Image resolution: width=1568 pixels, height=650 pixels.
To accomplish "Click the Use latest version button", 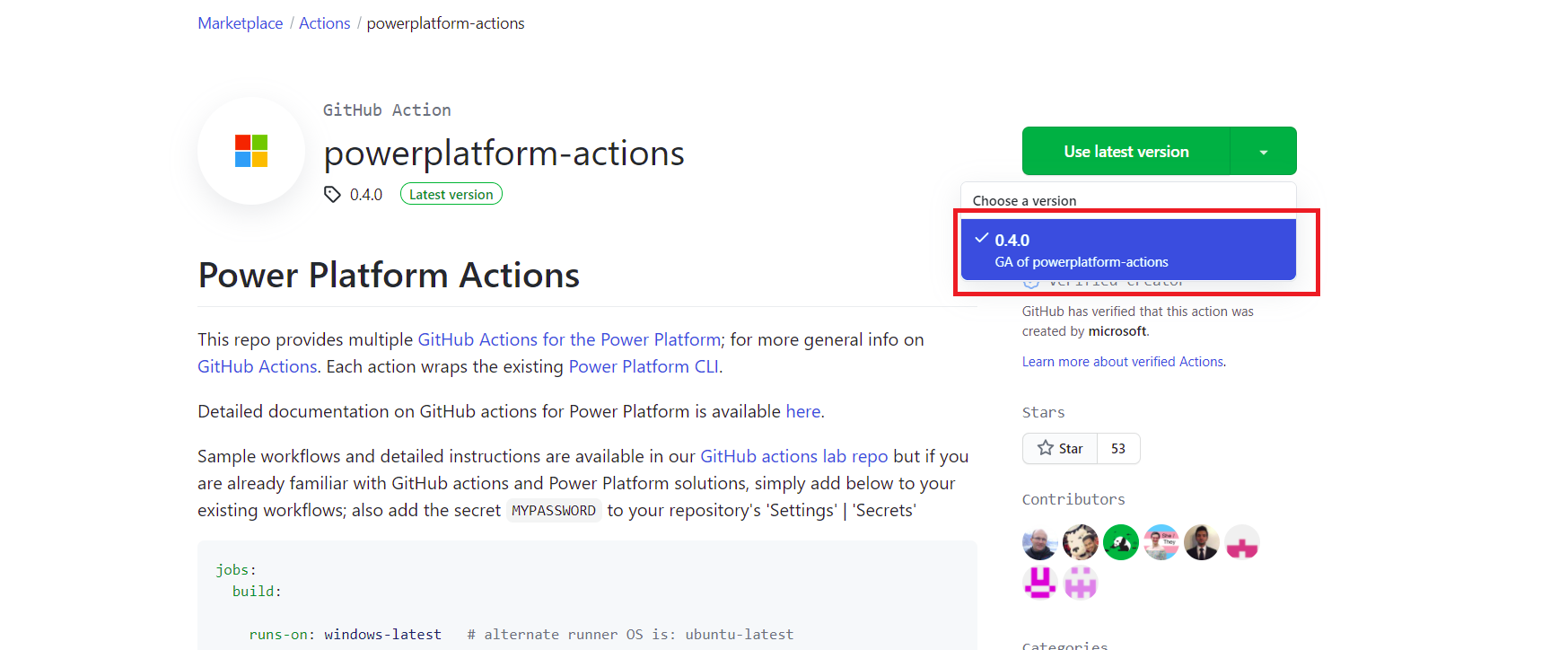I will point(1125,151).
